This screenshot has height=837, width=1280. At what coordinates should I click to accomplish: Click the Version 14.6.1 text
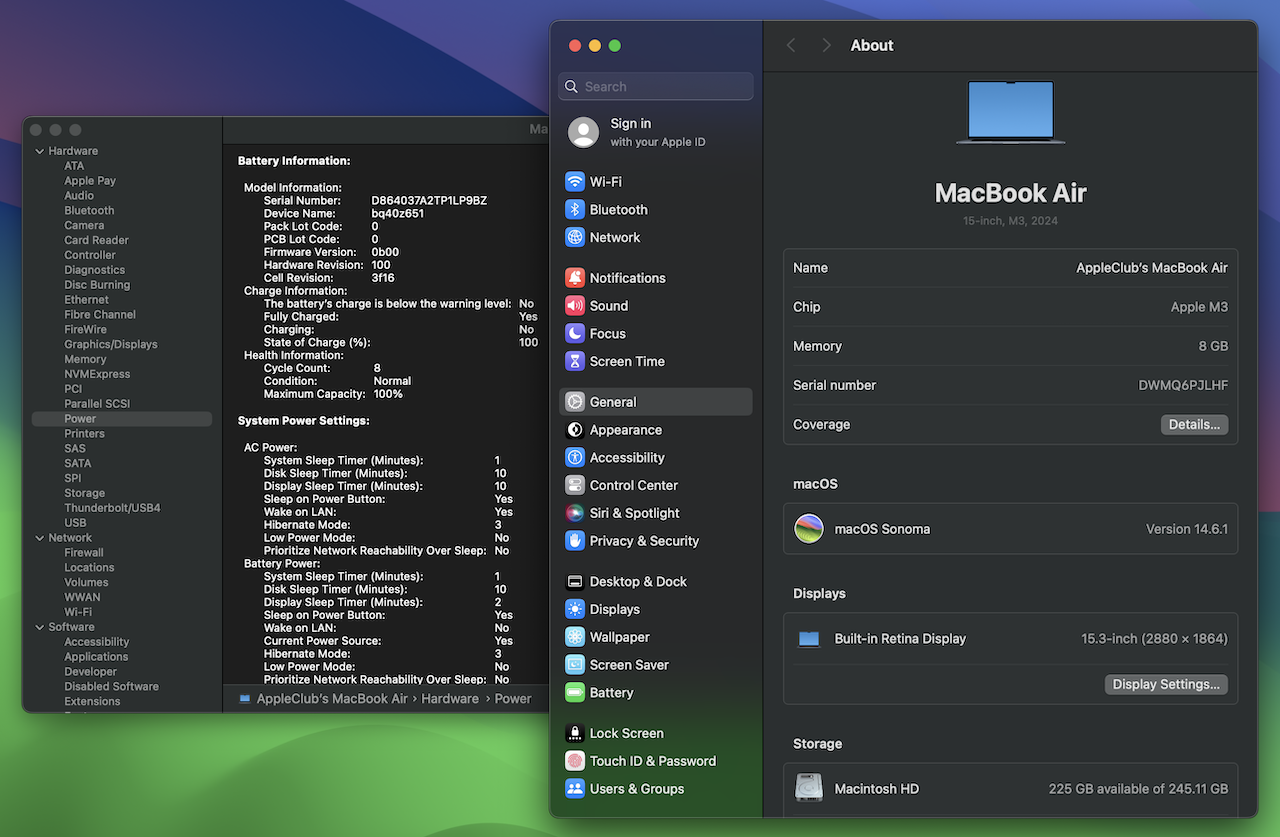(1187, 529)
